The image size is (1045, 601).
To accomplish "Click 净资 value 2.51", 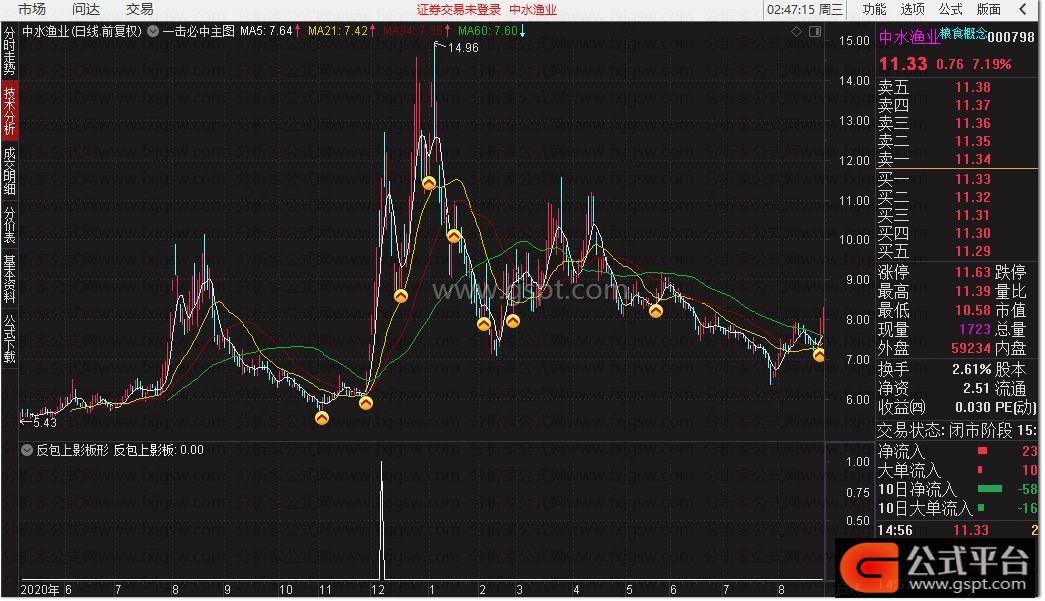I will coord(976,388).
